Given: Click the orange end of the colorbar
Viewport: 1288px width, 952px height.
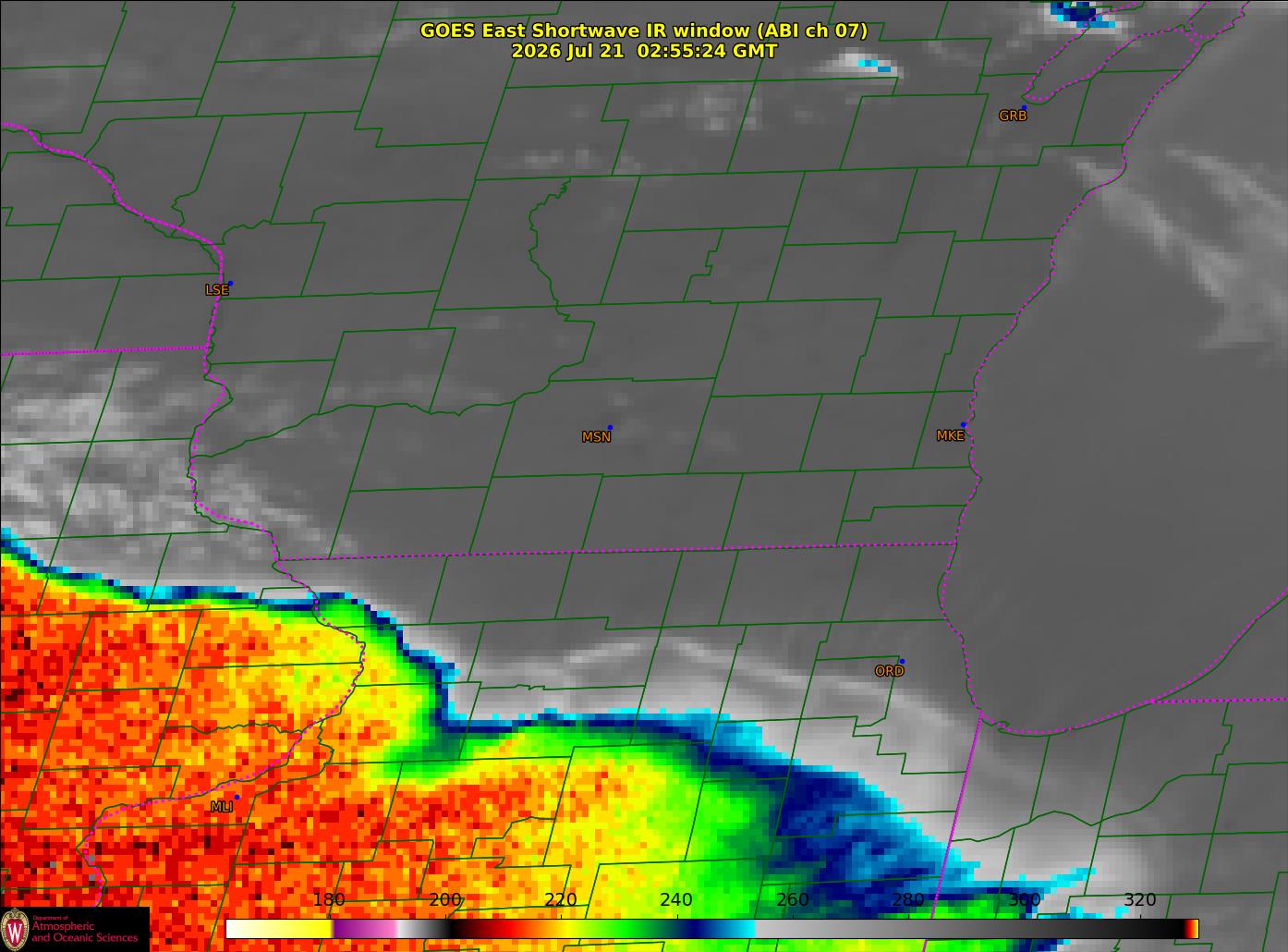Looking at the screenshot, I should click(x=1192, y=929).
